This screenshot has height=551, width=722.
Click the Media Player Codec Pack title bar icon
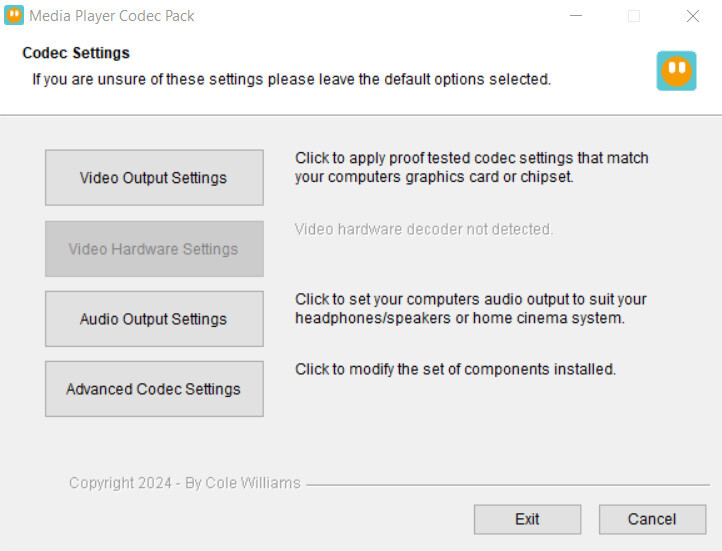click(x=14, y=16)
